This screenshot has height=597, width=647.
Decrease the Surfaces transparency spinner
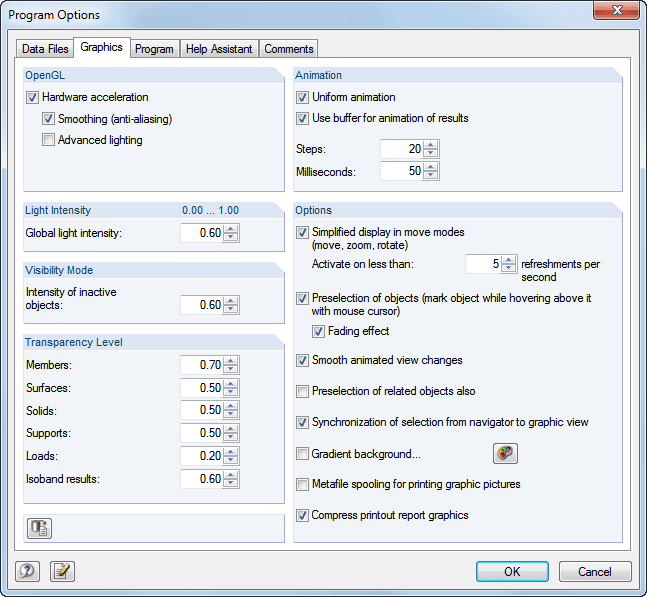(x=231, y=392)
